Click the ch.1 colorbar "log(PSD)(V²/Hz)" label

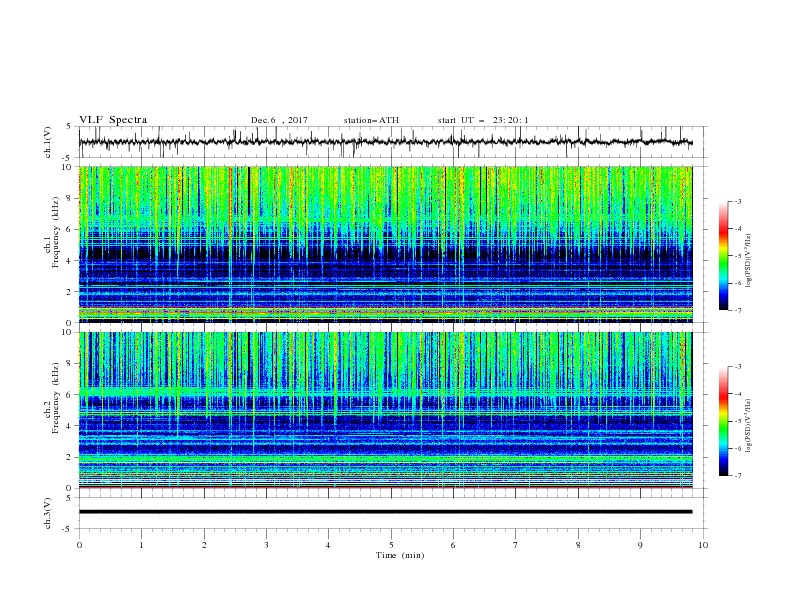[x=749, y=261]
